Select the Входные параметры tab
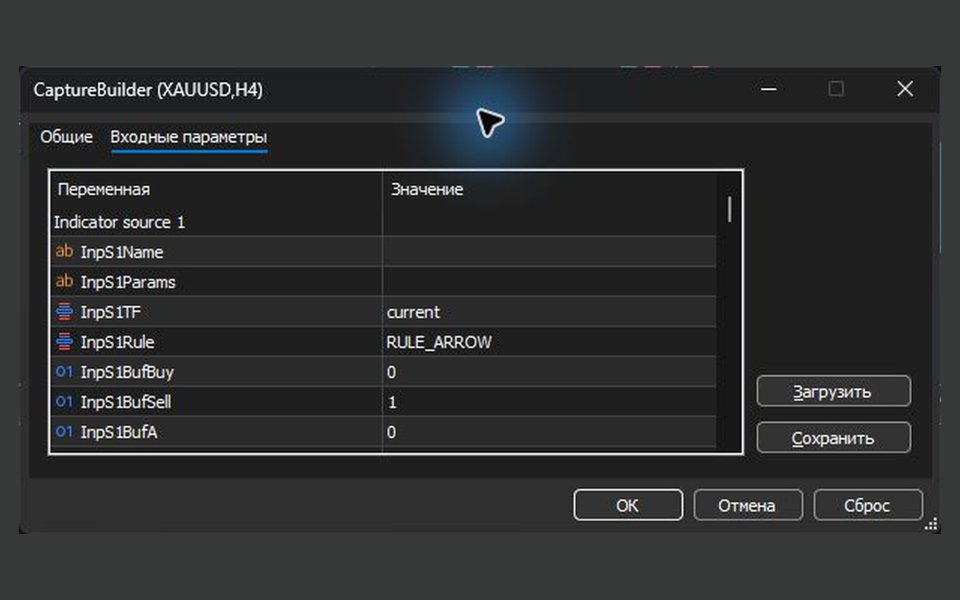The image size is (960, 600). pos(189,137)
